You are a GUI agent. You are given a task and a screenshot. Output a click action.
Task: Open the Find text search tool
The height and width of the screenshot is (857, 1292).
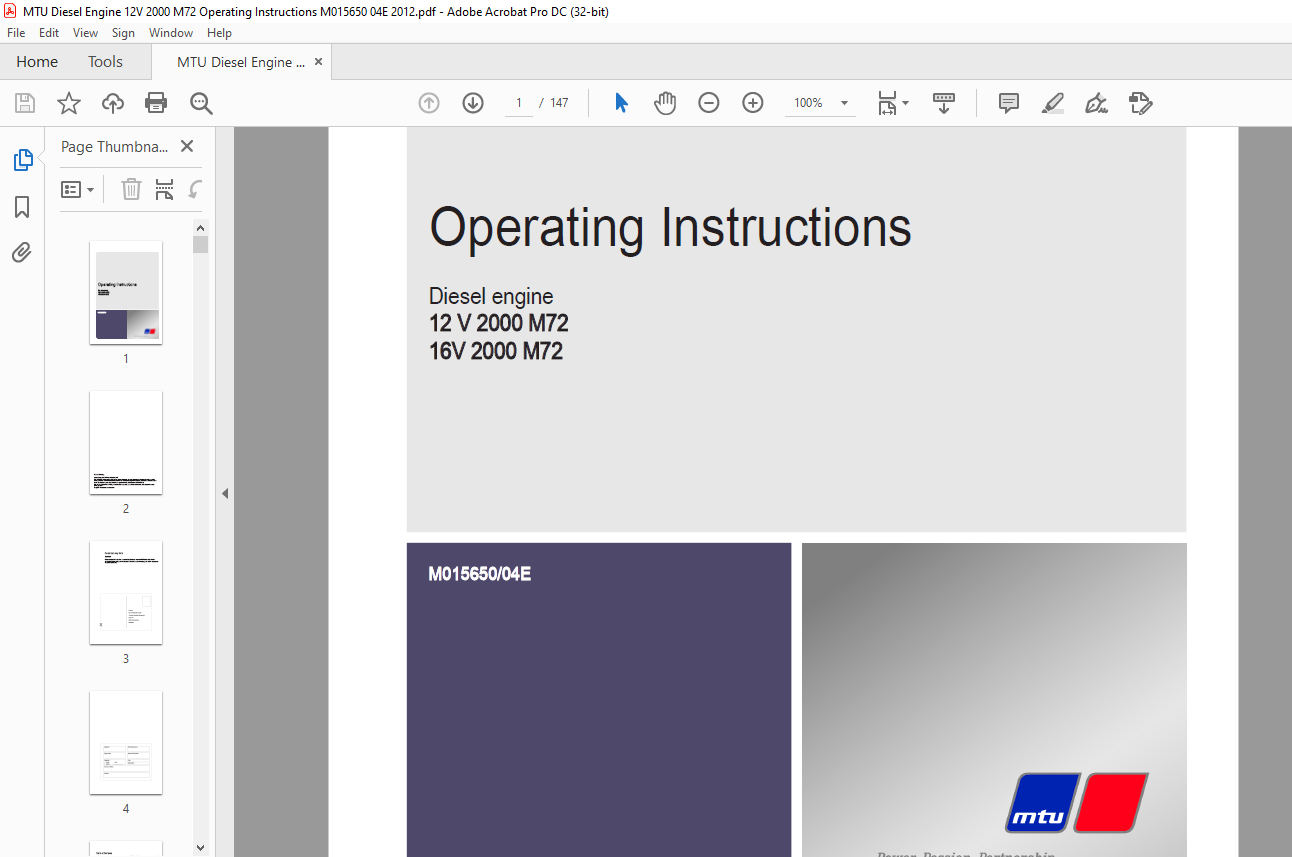[201, 103]
